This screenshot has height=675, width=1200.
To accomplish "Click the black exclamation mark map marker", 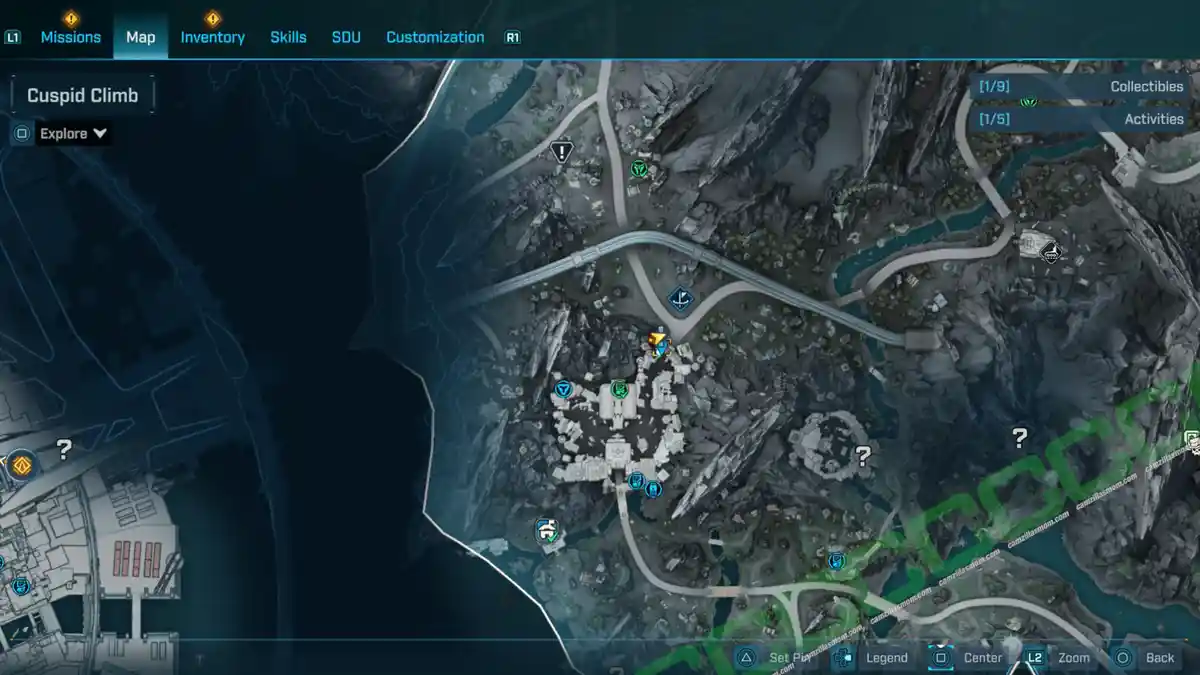I will 562,152.
